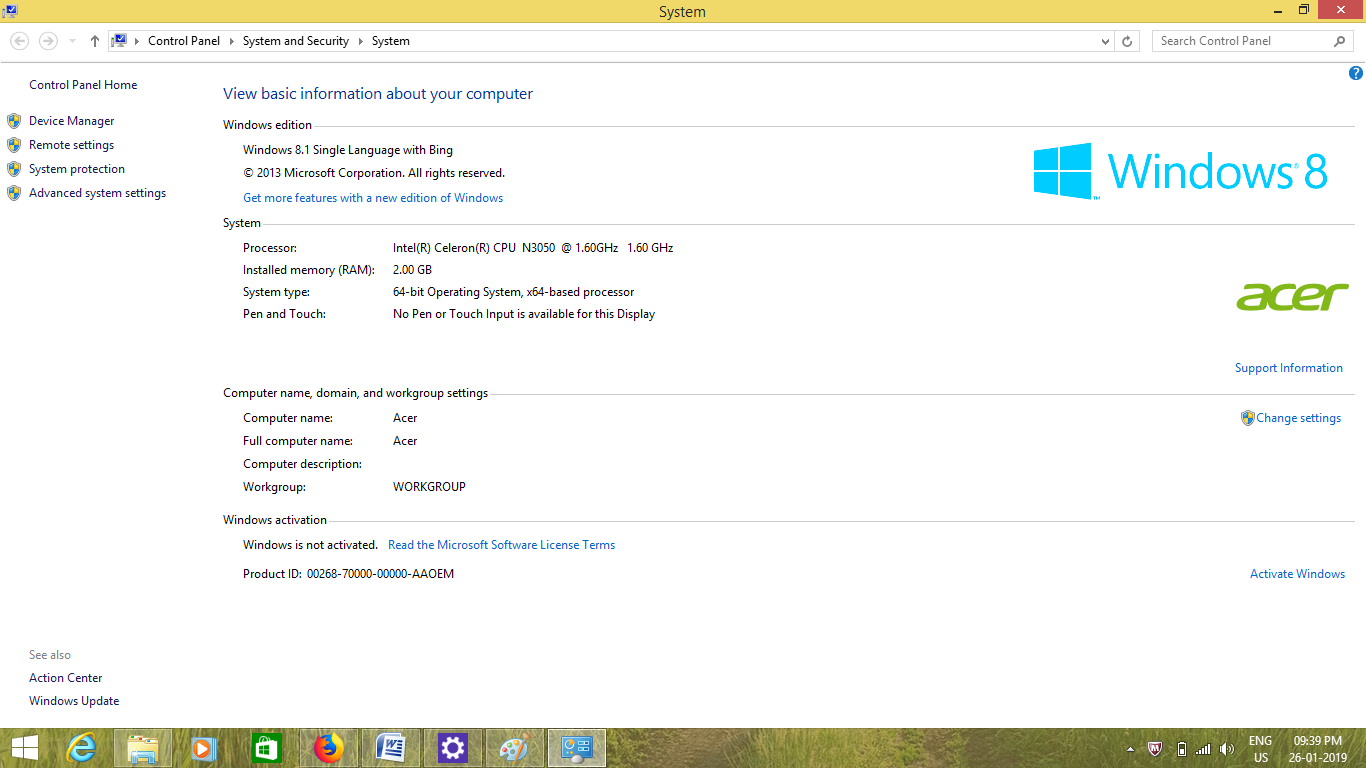Click the network signal tray icon
This screenshot has height=768, width=1366.
1203,749
